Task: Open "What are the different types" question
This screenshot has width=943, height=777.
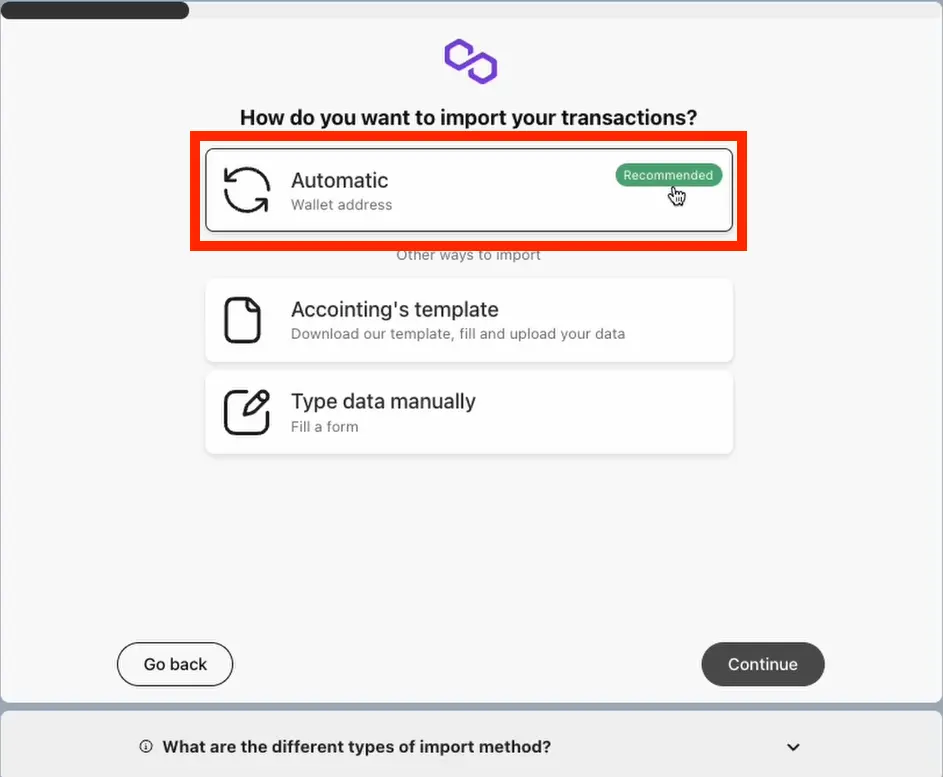Action: pos(356,747)
